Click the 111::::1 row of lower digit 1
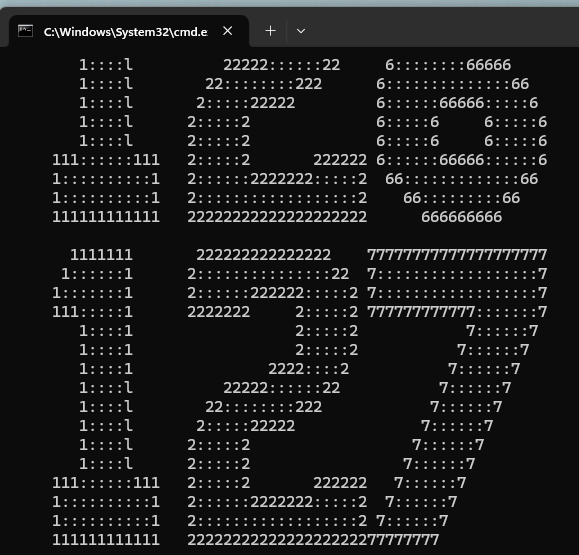This screenshot has width=579, height=555. coord(92,312)
